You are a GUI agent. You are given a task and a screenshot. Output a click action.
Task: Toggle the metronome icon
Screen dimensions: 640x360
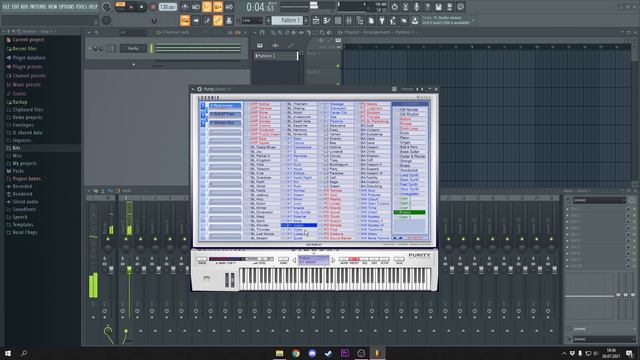[x=184, y=7]
